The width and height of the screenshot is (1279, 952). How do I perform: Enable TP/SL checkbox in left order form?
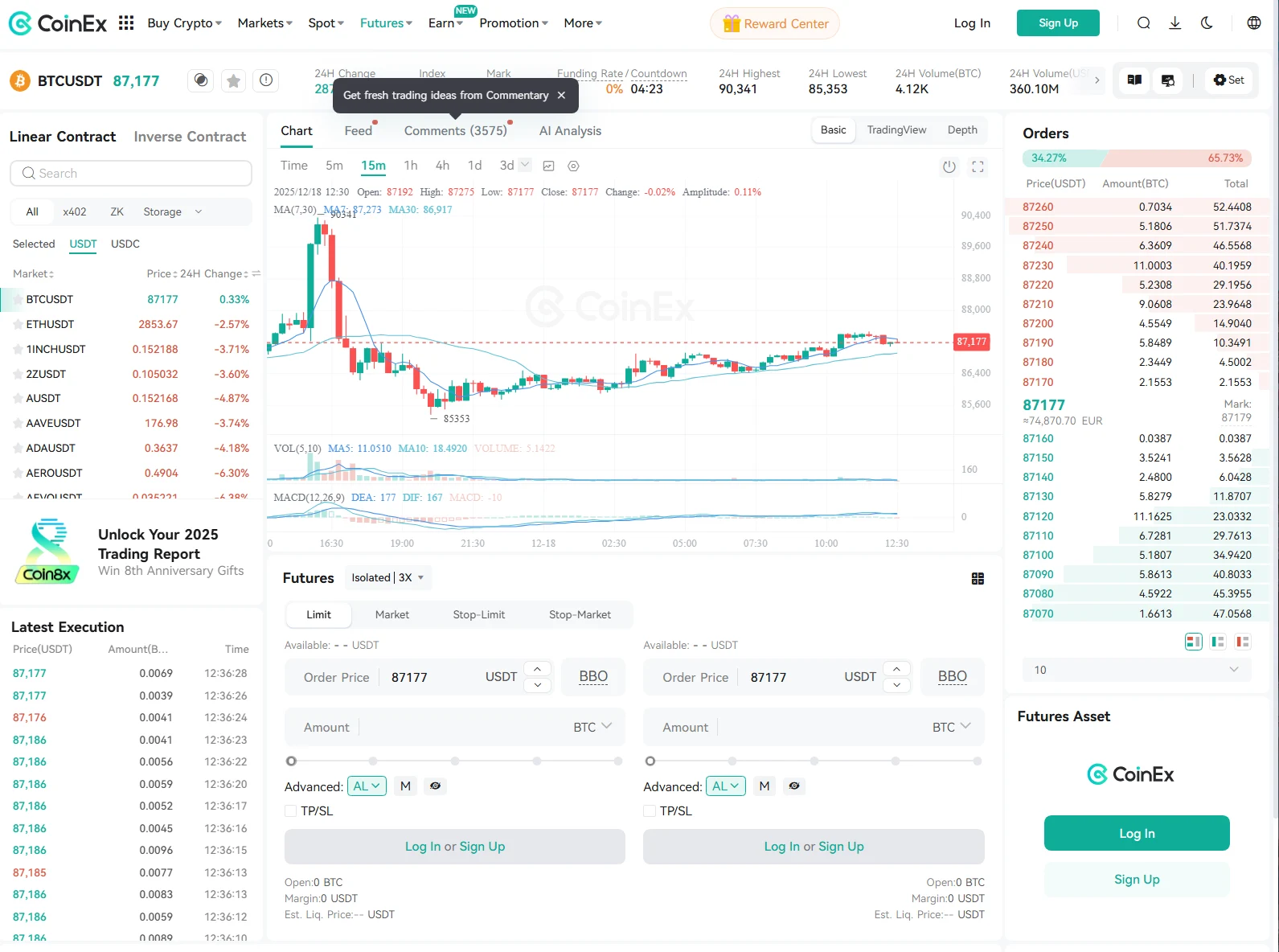pos(291,811)
